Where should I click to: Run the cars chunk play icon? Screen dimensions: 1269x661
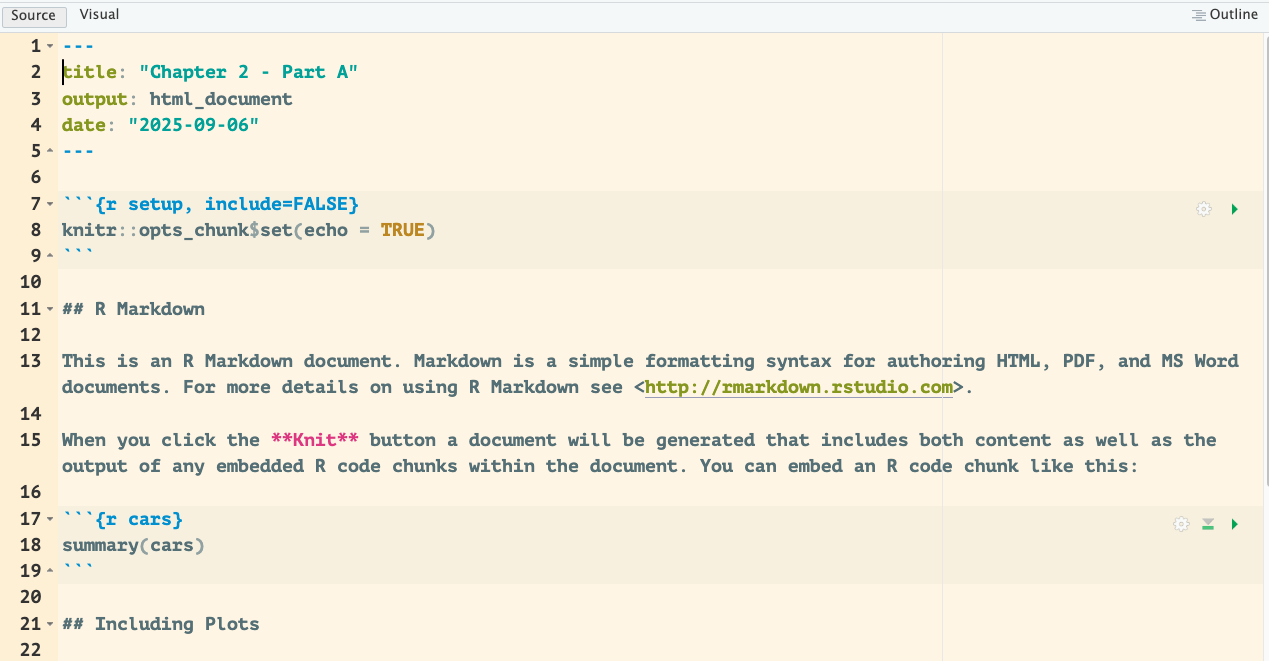[1235, 524]
